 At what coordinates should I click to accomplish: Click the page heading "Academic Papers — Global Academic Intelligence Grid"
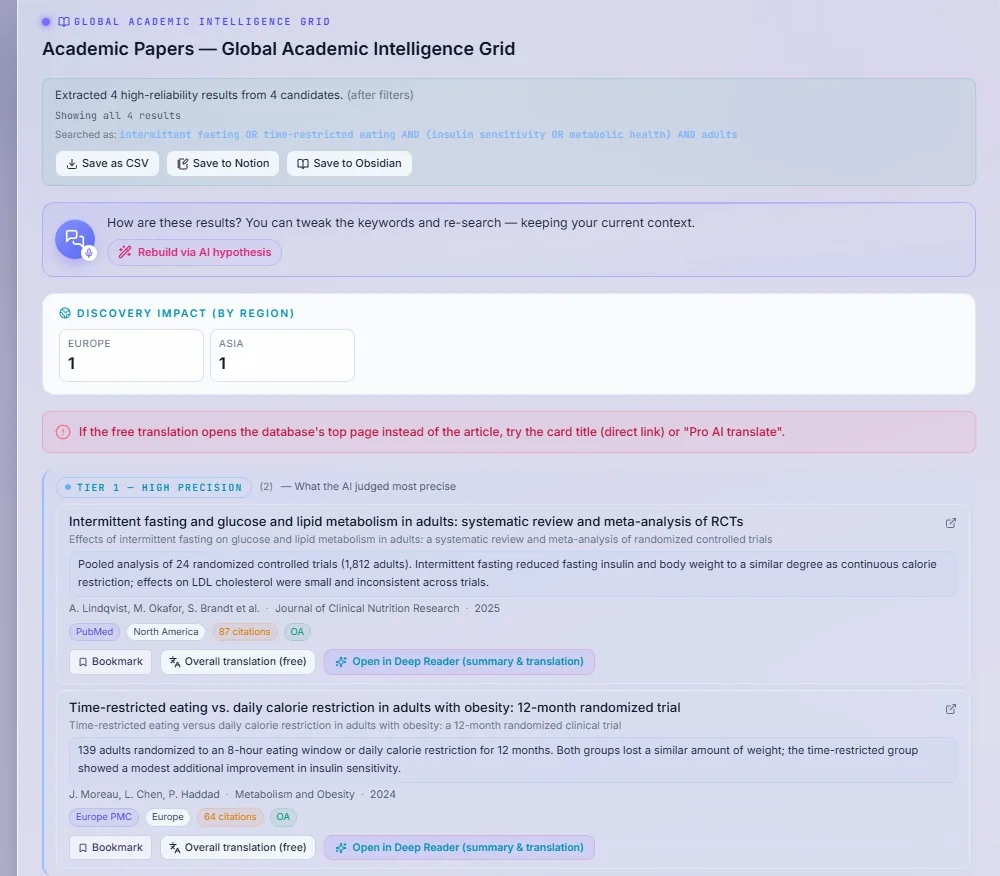(279, 49)
